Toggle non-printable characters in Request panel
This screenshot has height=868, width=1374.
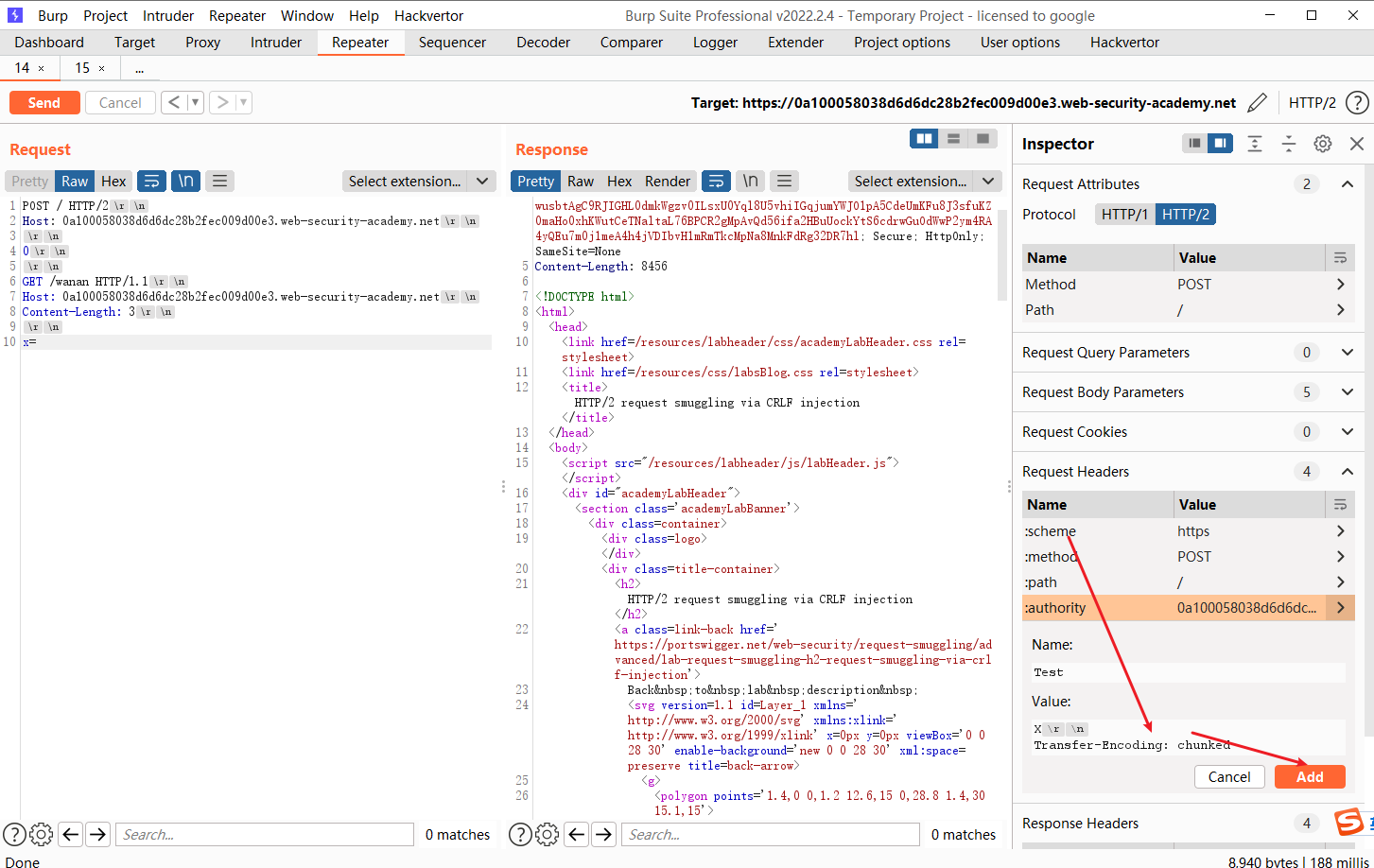186,181
